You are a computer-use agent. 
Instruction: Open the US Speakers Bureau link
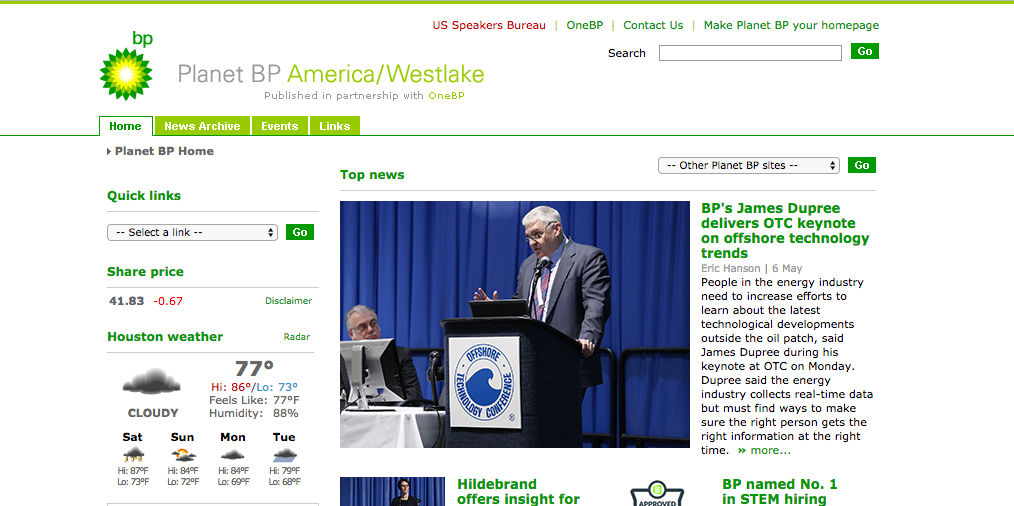tap(489, 25)
